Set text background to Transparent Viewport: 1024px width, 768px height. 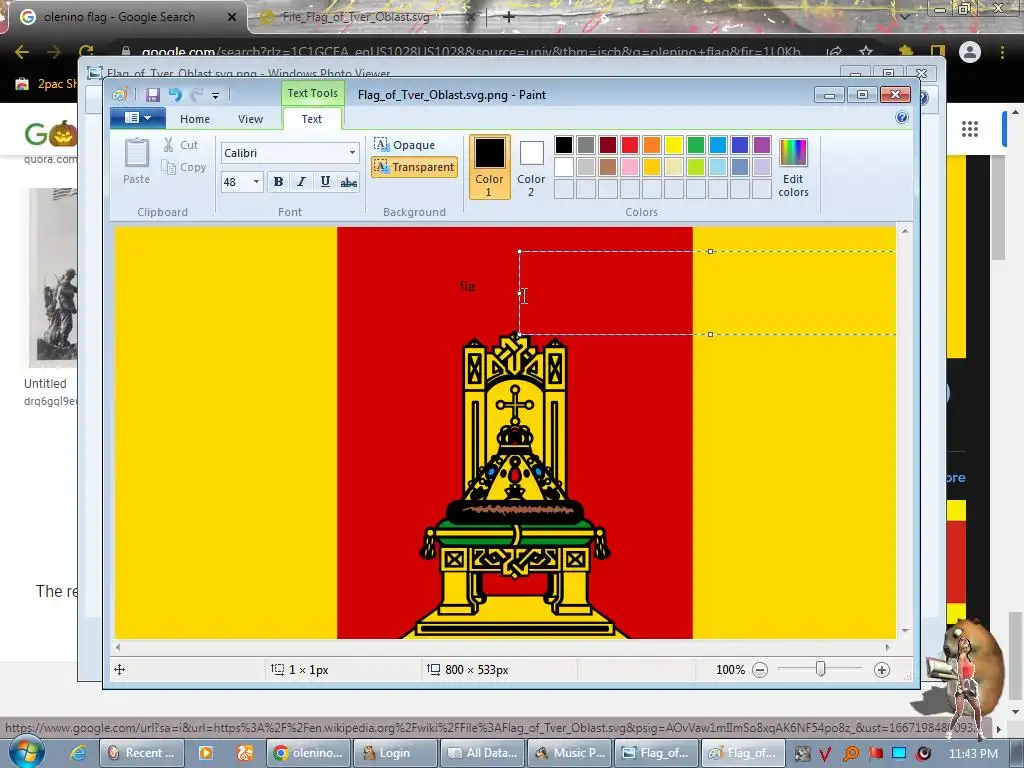(x=414, y=167)
